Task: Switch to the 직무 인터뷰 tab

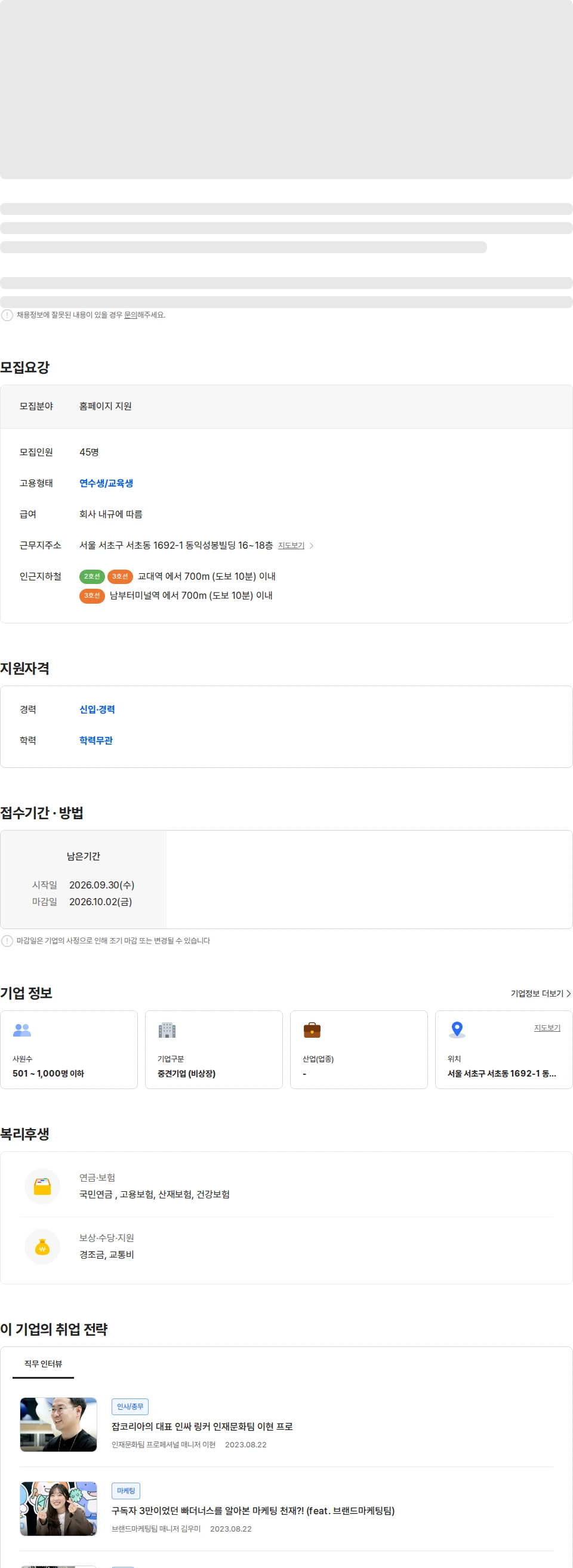Action: click(43, 1364)
